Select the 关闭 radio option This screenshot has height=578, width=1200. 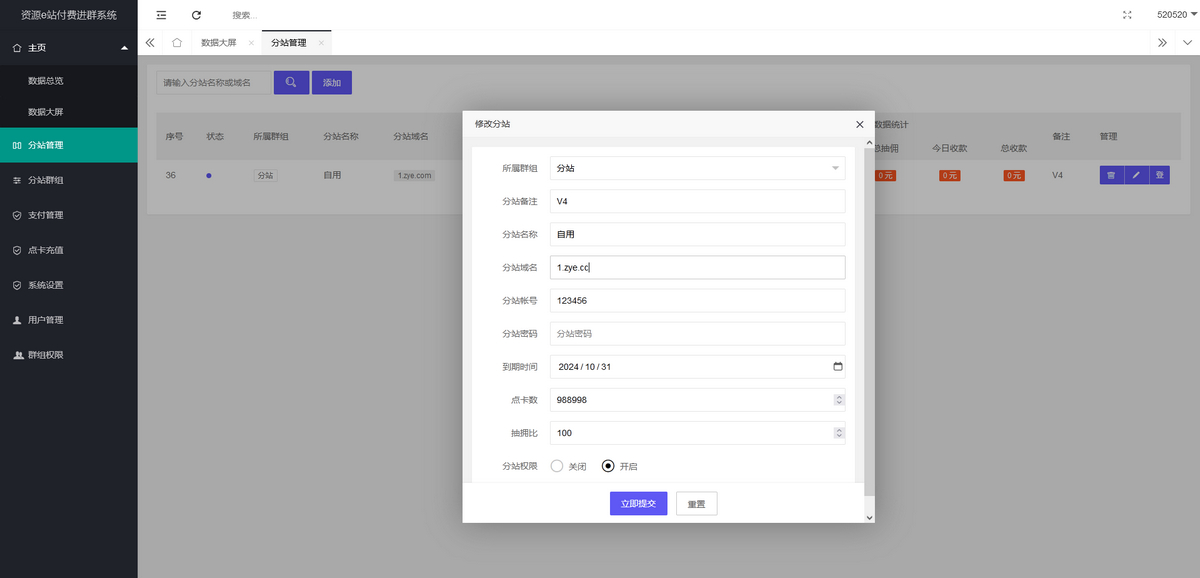point(558,466)
